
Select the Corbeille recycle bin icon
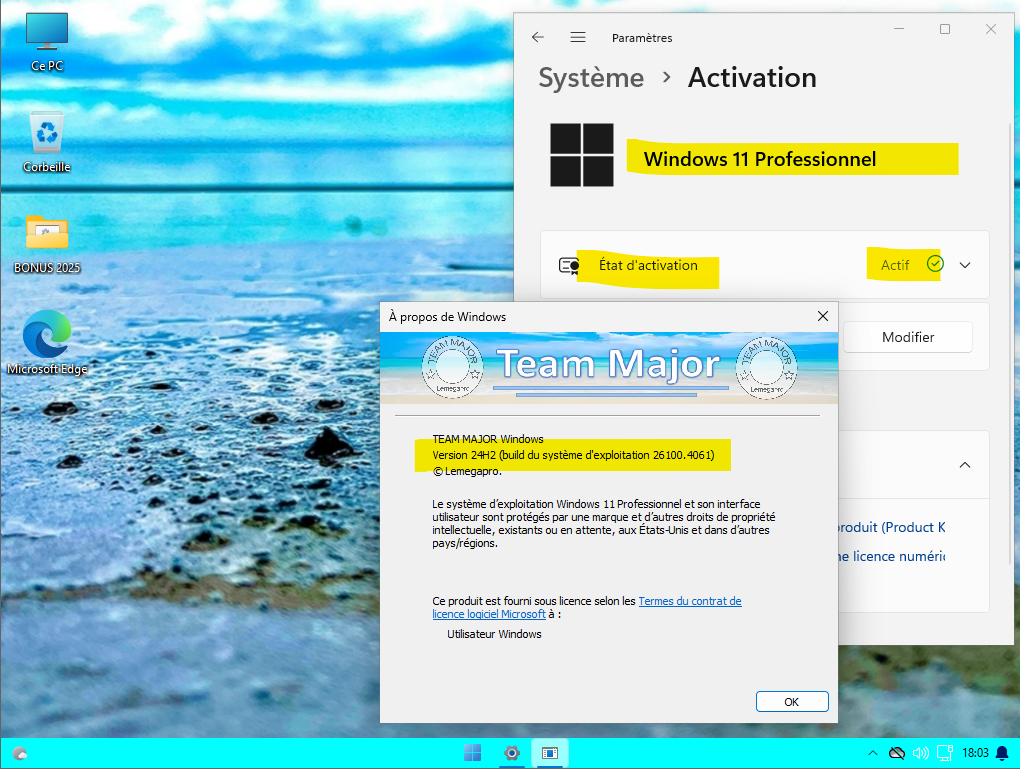point(47,142)
